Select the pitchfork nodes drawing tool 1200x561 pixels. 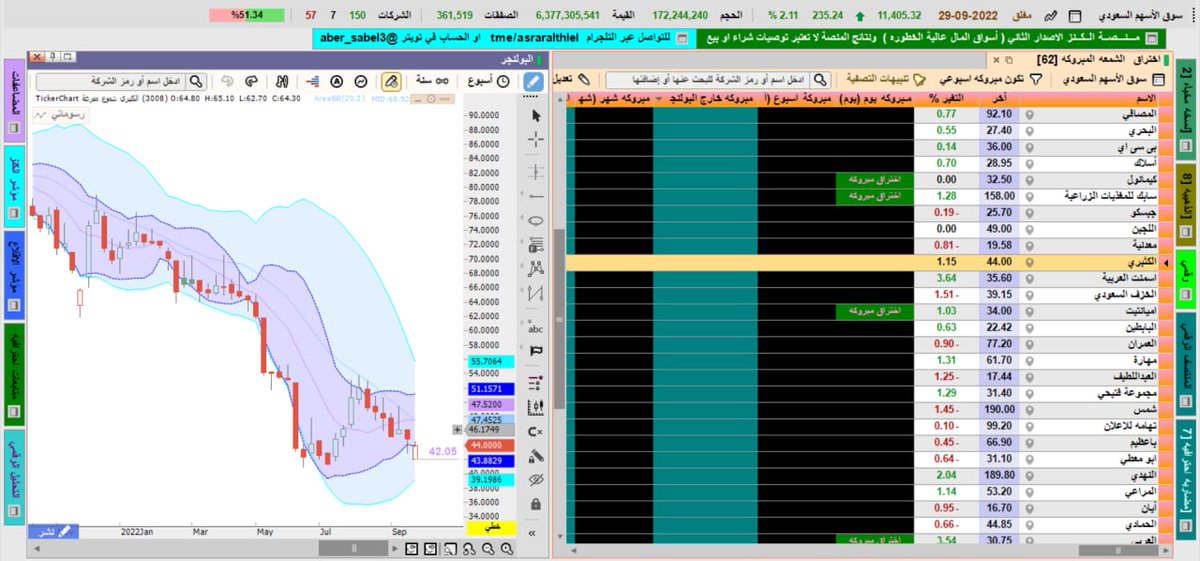click(x=535, y=268)
